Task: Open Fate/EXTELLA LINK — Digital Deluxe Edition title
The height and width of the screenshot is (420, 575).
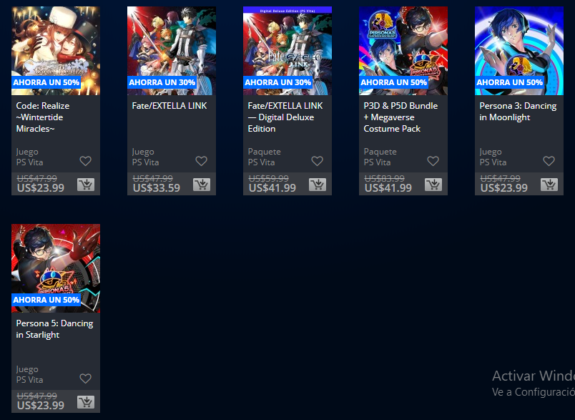Action: click(285, 117)
